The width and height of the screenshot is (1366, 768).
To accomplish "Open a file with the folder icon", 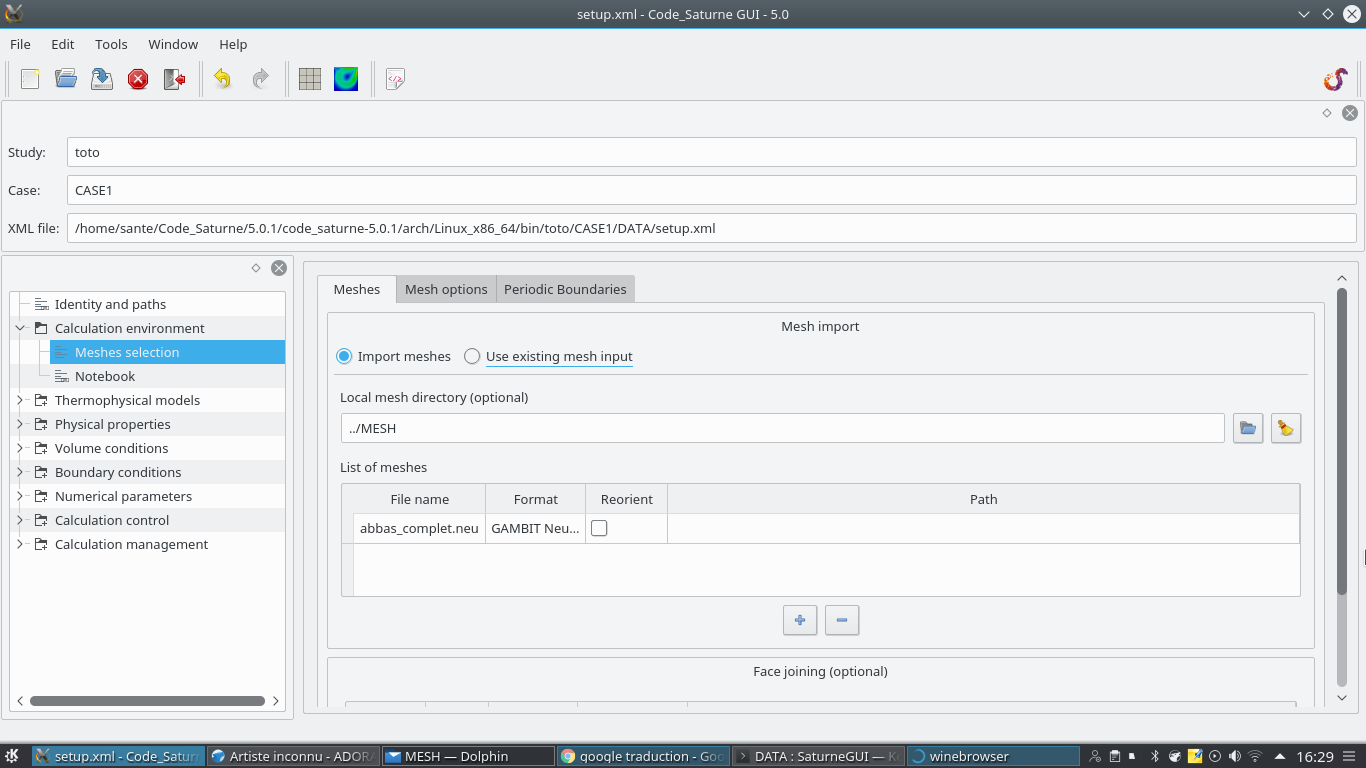I will pos(66,79).
